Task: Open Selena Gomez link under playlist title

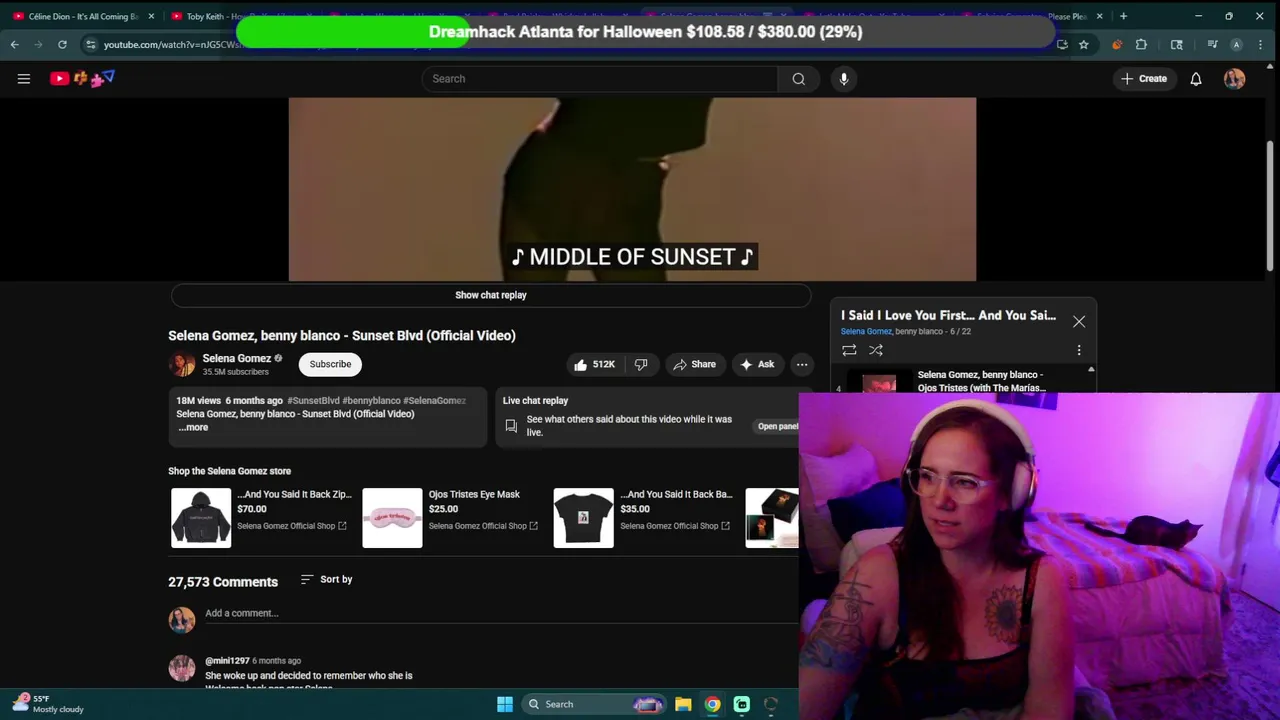Action: tap(866, 331)
